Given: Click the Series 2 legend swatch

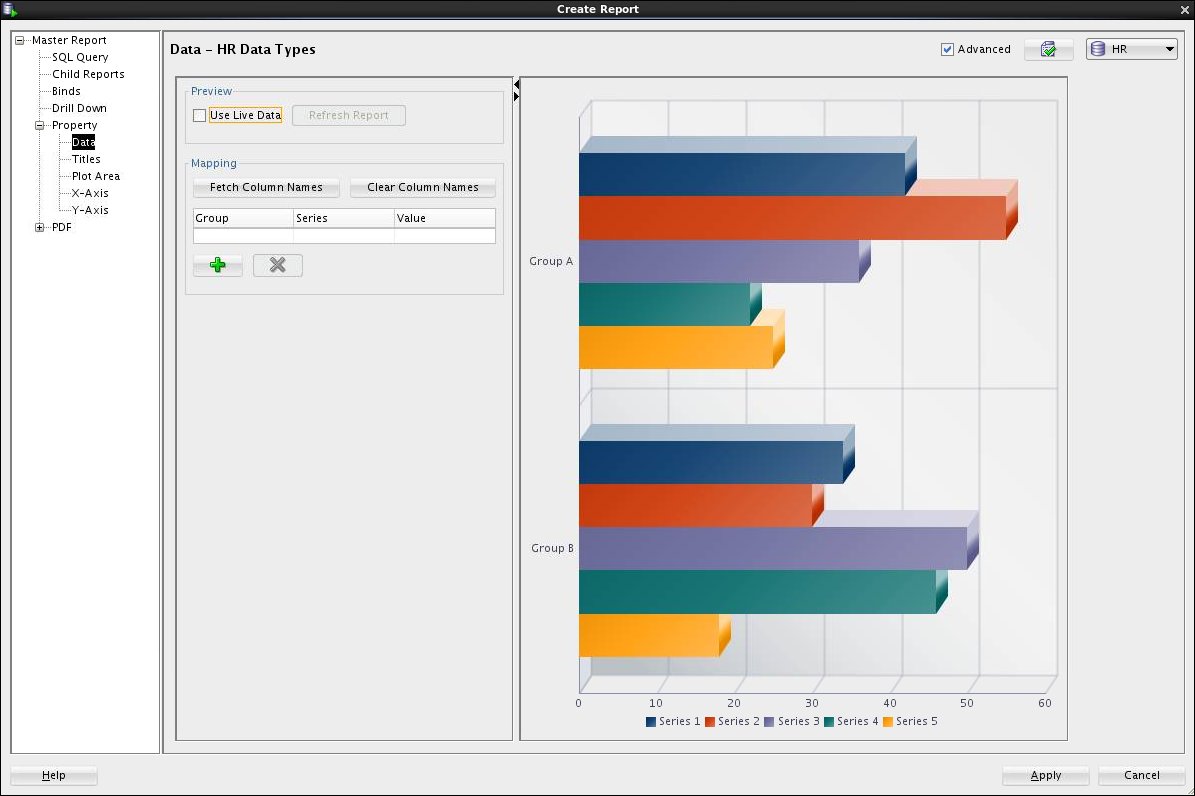Looking at the screenshot, I should (x=710, y=722).
